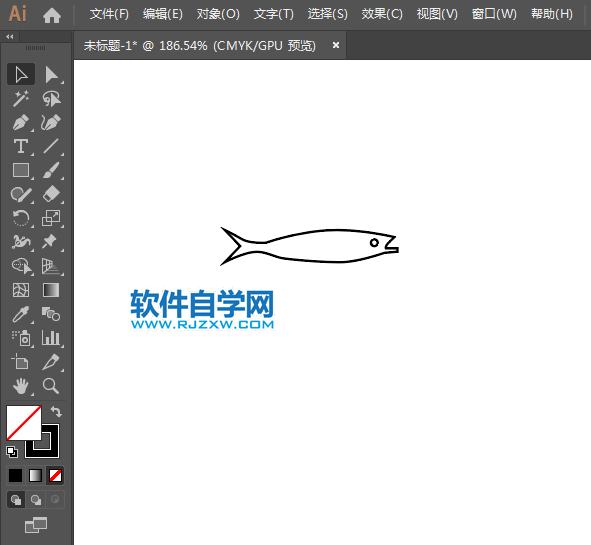Select the Perspective Grid tool
Viewport: 591px width, 545px height.
(x=51, y=266)
